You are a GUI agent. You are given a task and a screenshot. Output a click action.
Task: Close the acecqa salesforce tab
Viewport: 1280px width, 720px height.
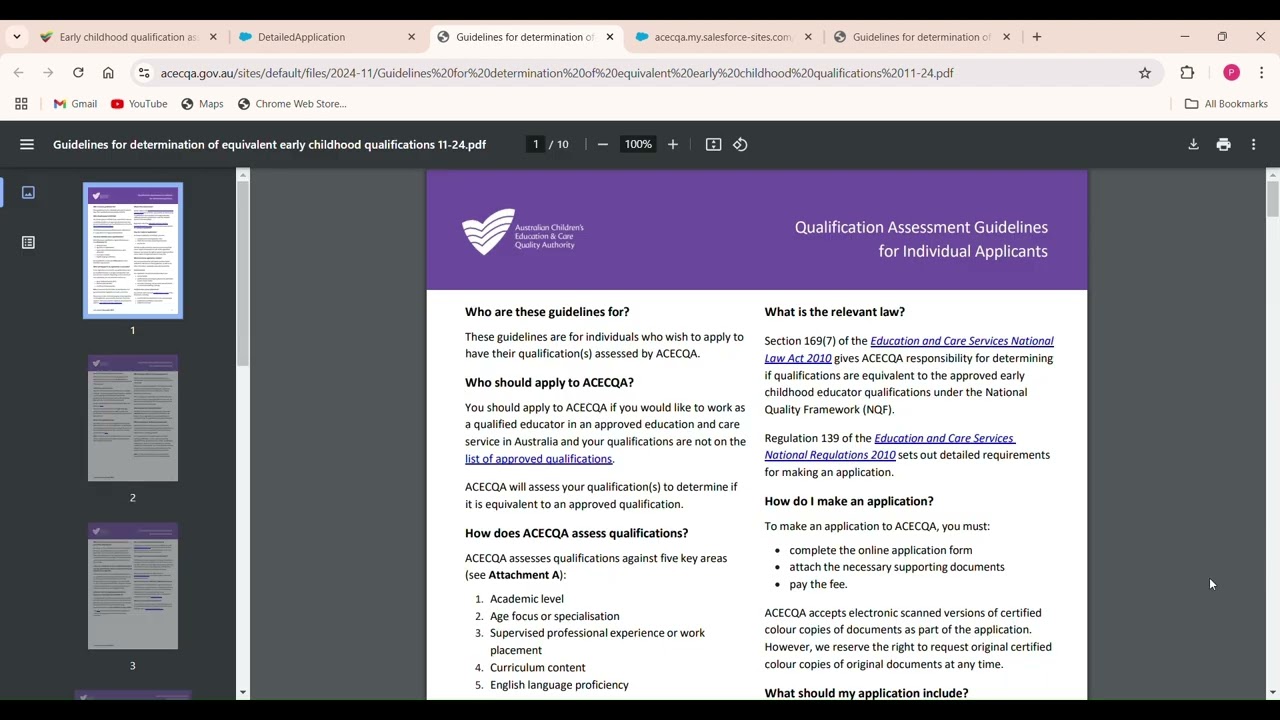pos(808,37)
